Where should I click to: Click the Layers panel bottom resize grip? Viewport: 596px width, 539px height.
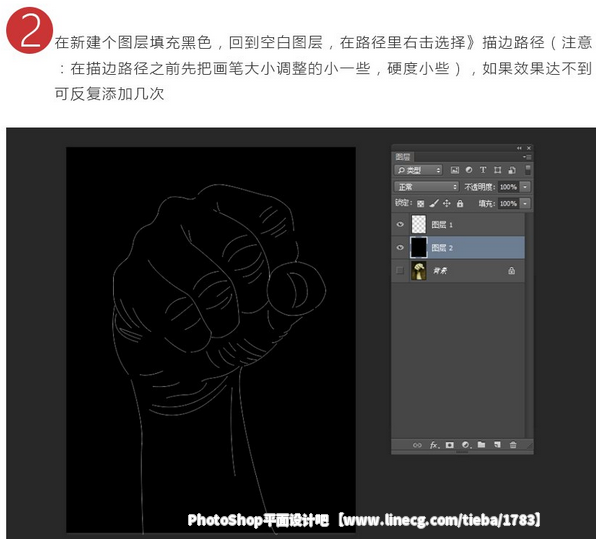point(462,452)
